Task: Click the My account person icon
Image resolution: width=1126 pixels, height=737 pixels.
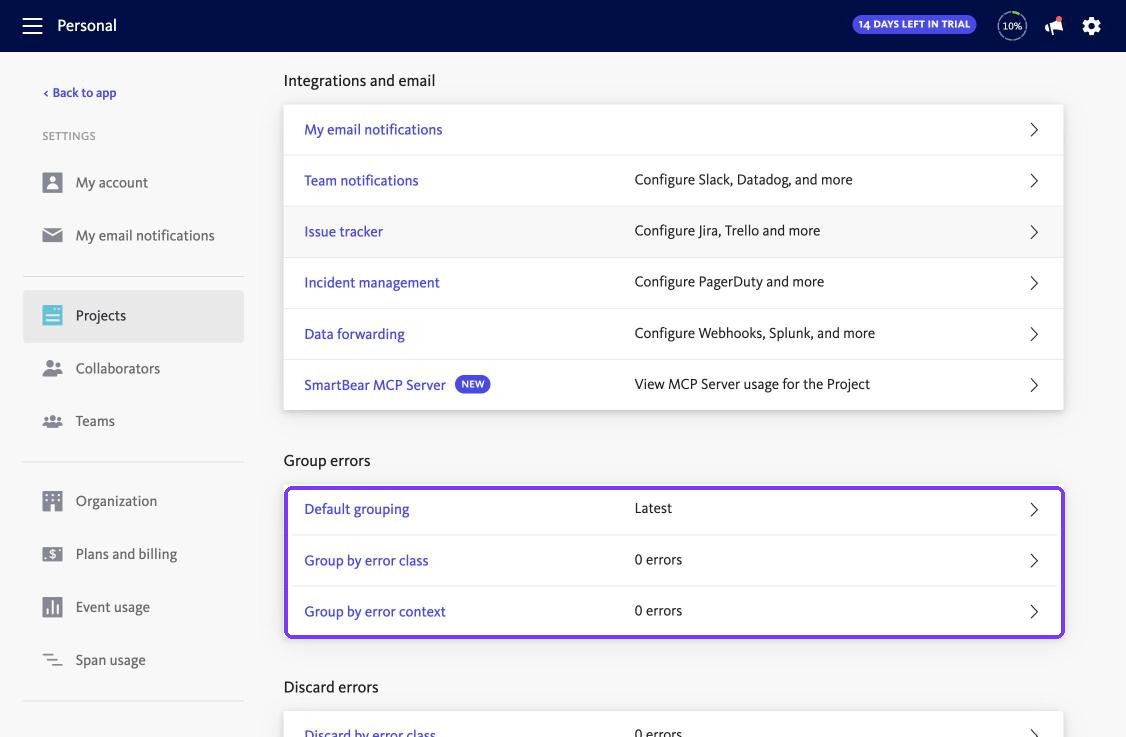Action: [x=52, y=182]
